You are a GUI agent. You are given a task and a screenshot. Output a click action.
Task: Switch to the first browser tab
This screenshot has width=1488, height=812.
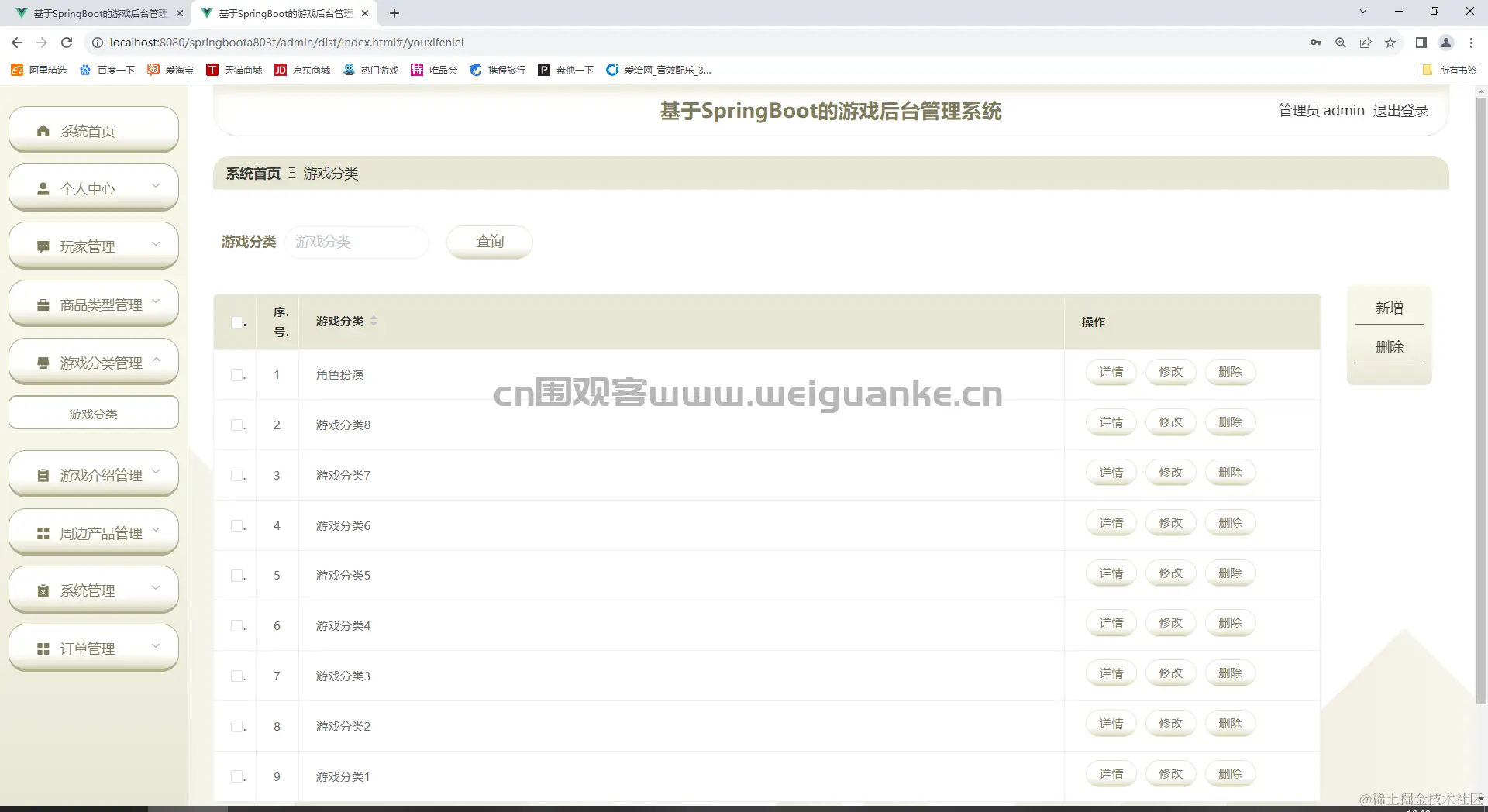[99, 13]
